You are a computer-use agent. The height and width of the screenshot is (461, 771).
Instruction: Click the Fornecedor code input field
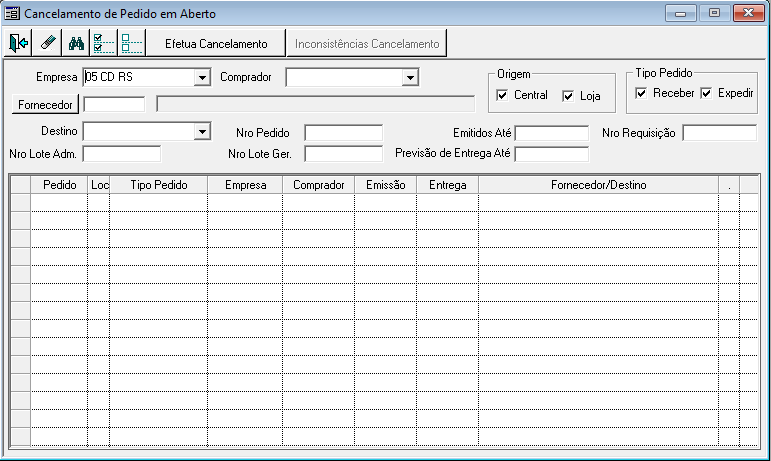[115, 105]
